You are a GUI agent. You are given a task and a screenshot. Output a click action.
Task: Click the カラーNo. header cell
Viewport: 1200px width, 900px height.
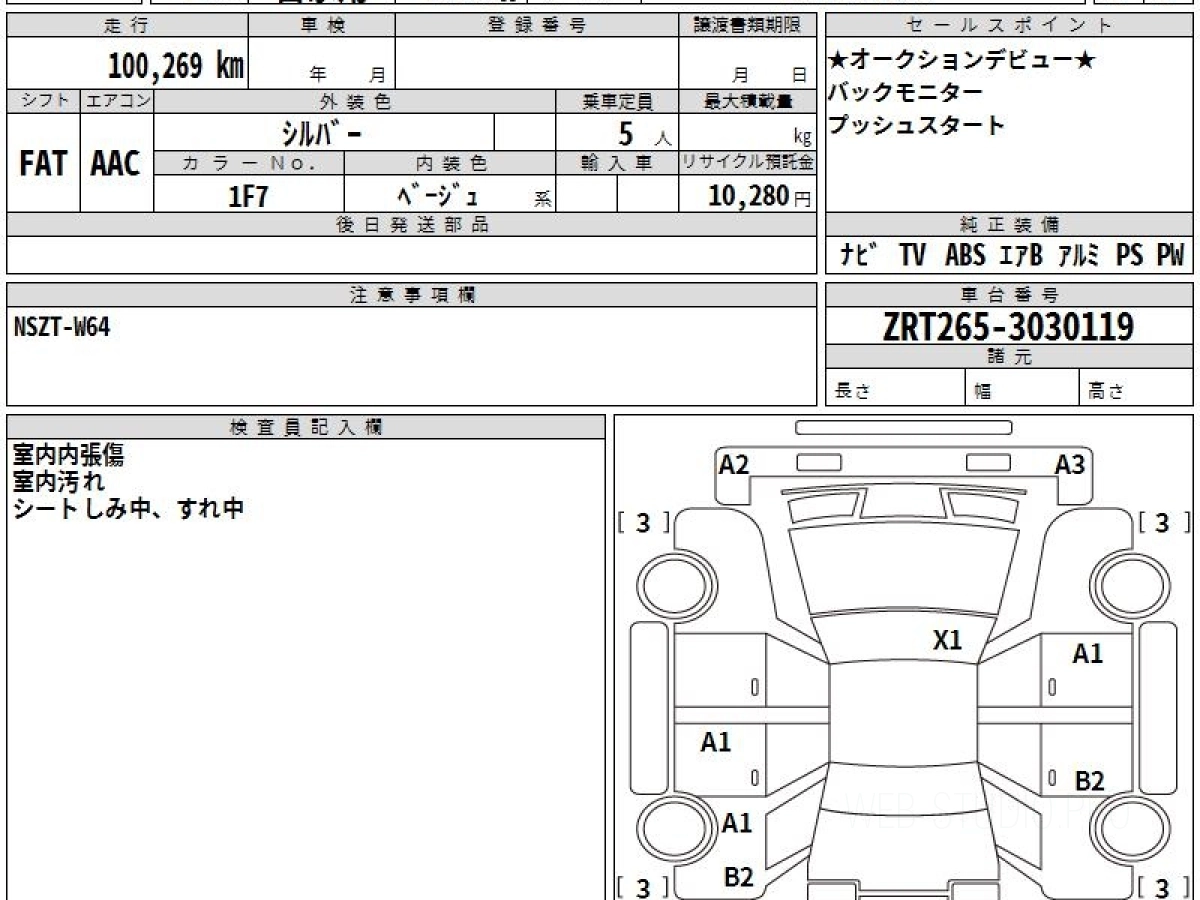click(249, 163)
